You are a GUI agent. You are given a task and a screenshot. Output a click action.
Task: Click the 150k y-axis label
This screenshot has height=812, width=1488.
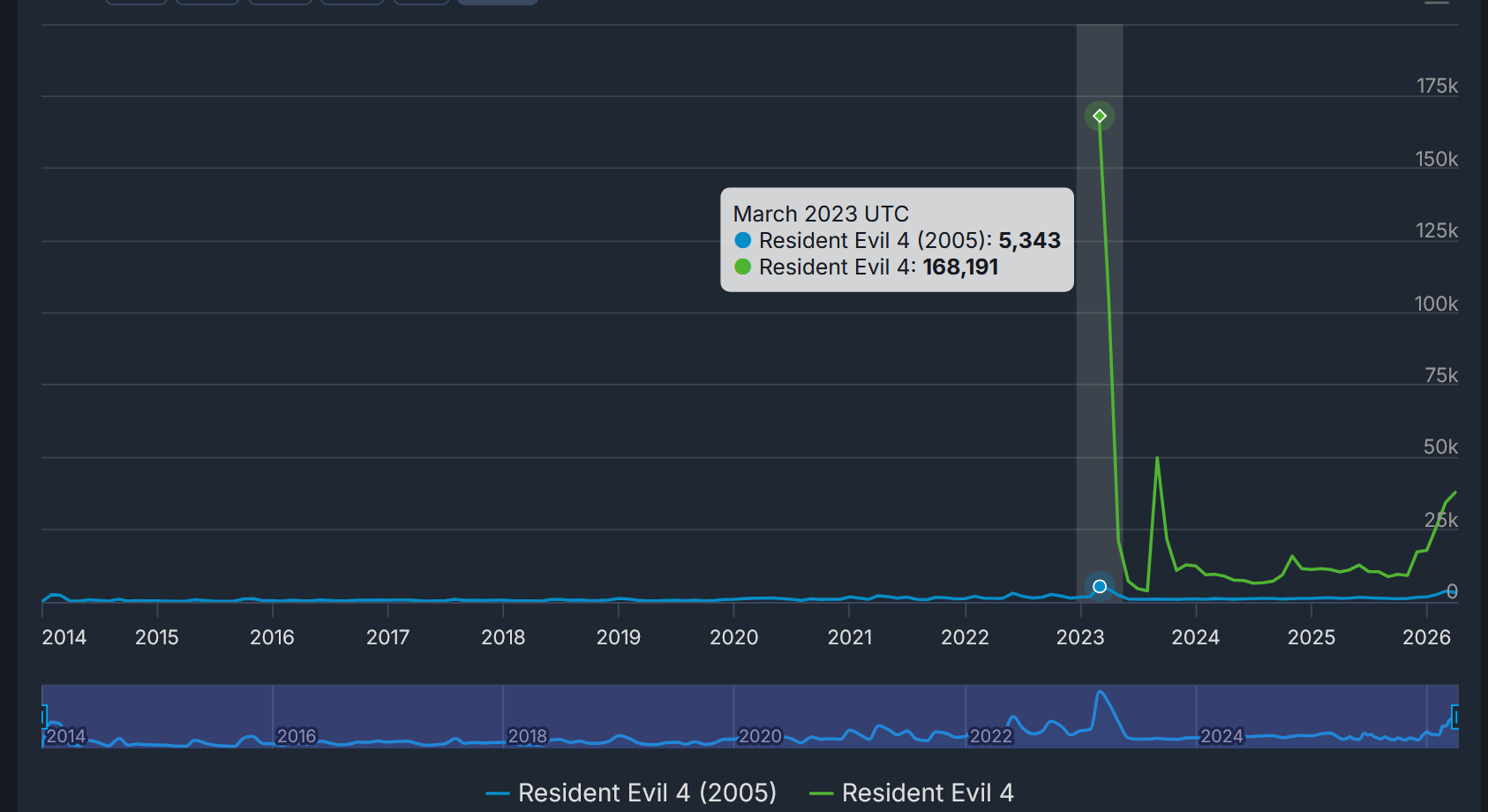pyautogui.click(x=1437, y=159)
